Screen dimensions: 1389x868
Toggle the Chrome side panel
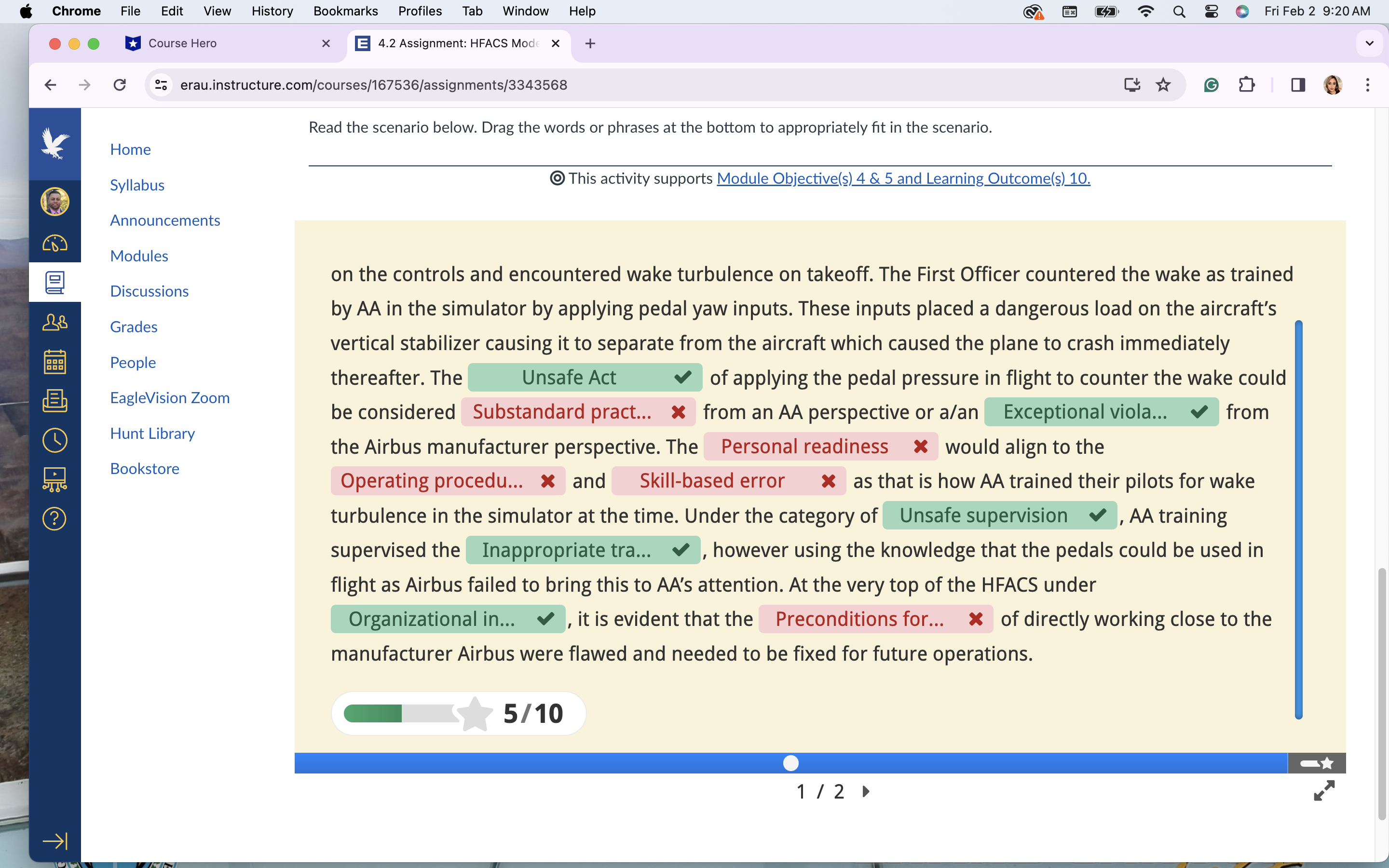click(1298, 85)
